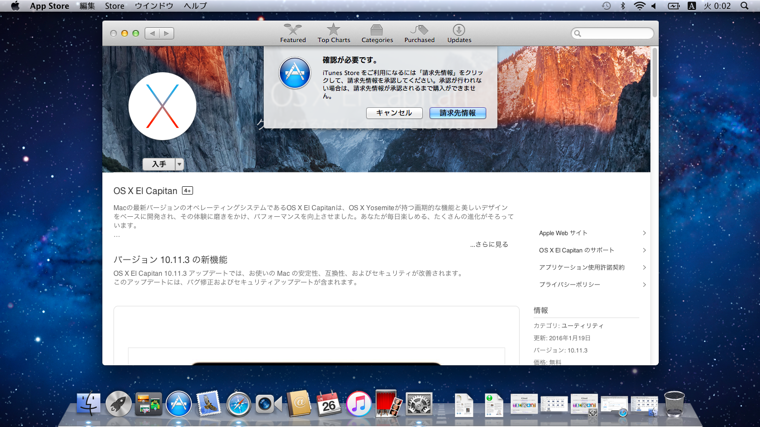Open the Store menu
Screen dimensions: 760x427
tap(114, 6)
